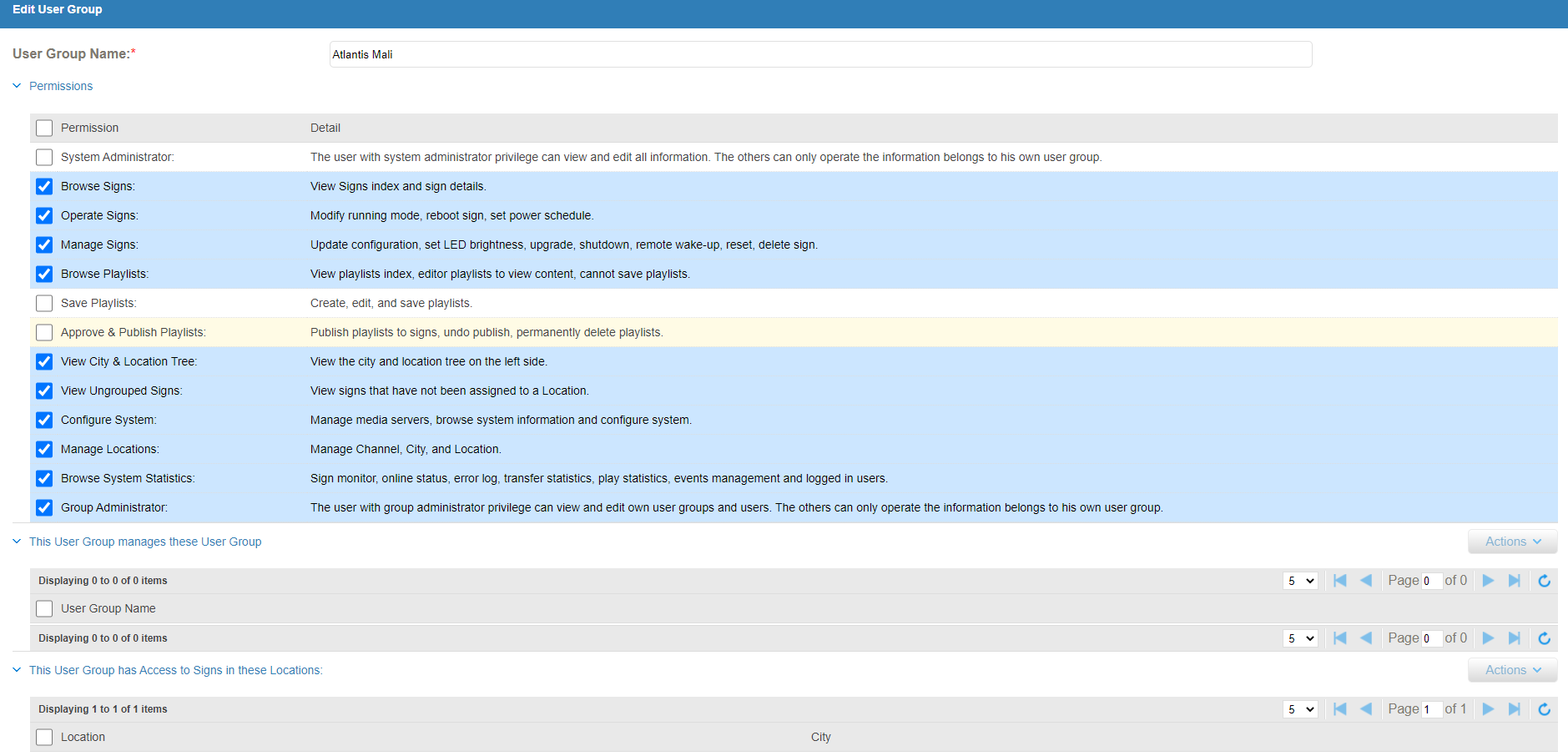Uncheck Manage Locations permission

(x=44, y=449)
